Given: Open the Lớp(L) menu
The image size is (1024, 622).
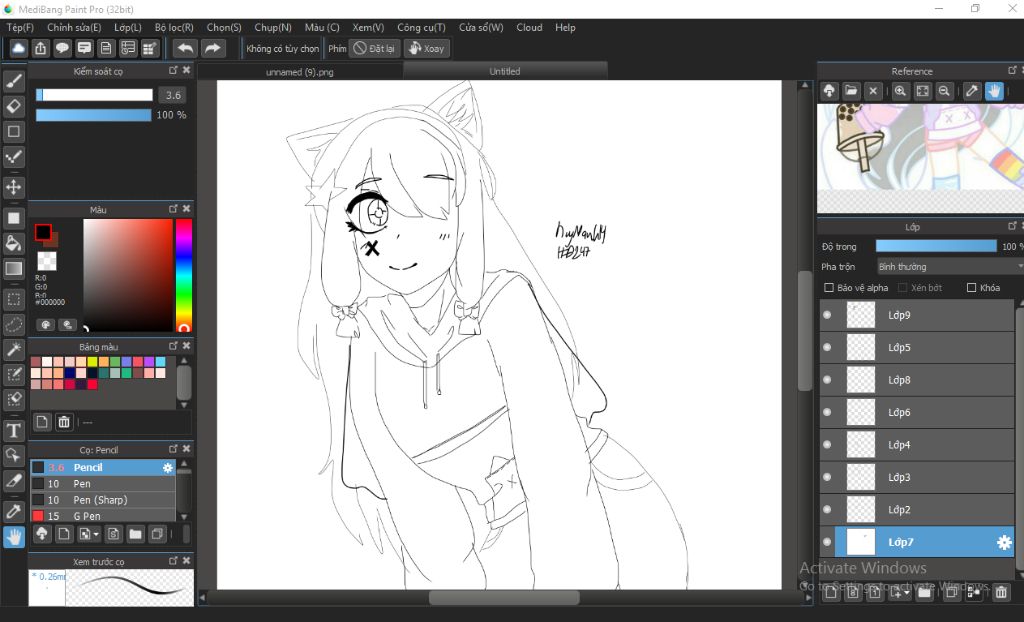Looking at the screenshot, I should (127, 27).
